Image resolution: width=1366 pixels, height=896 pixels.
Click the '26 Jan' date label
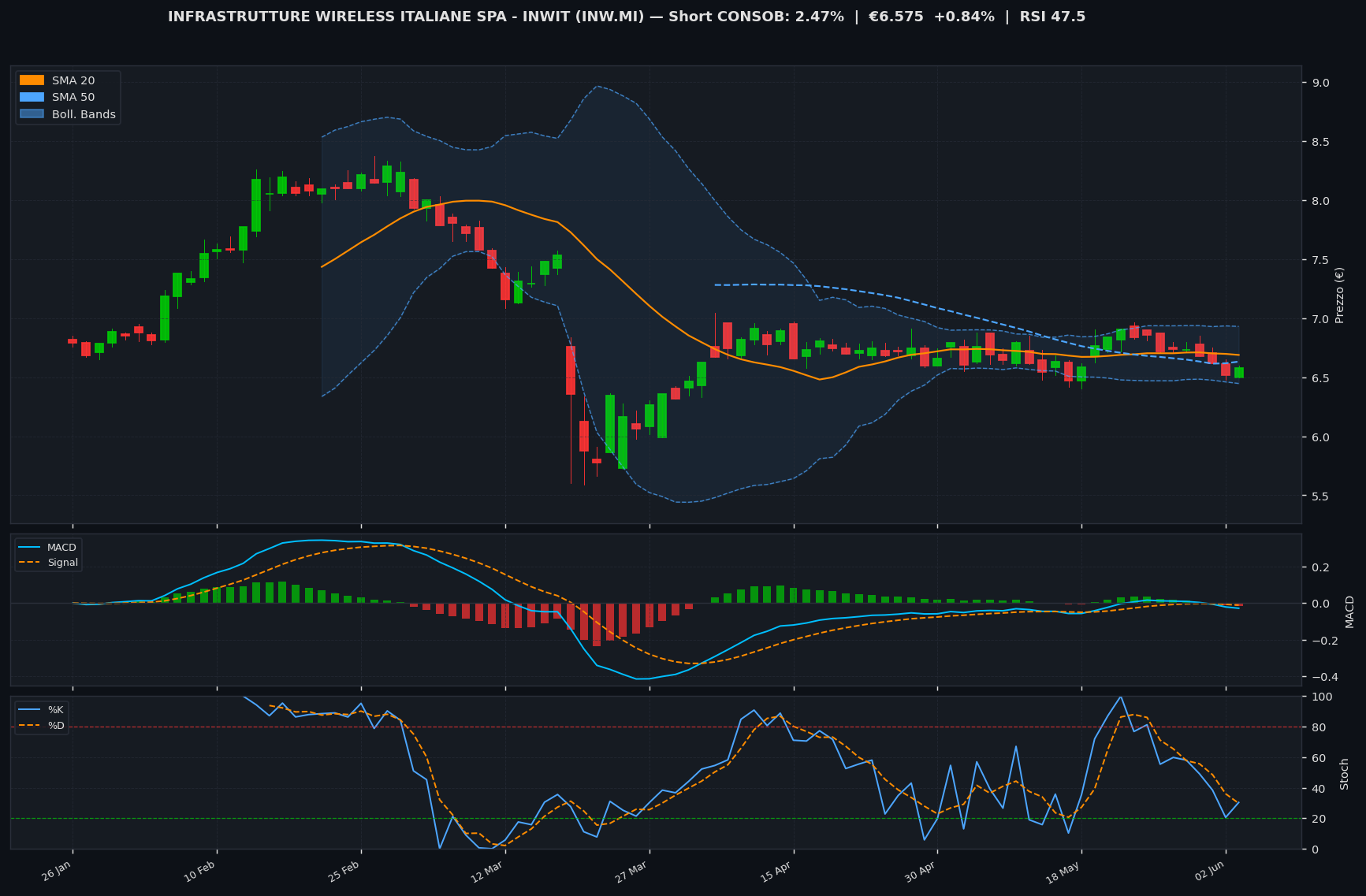click(58, 872)
